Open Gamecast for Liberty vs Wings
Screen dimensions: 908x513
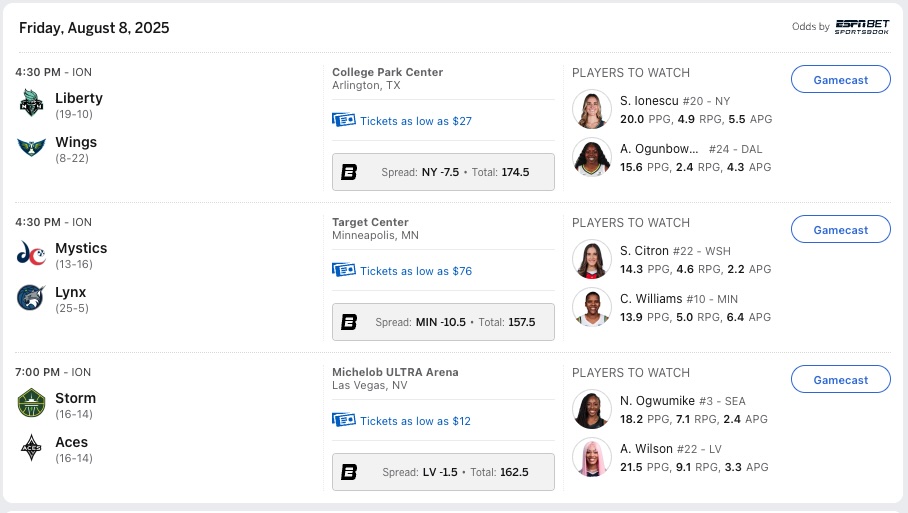tap(840, 79)
